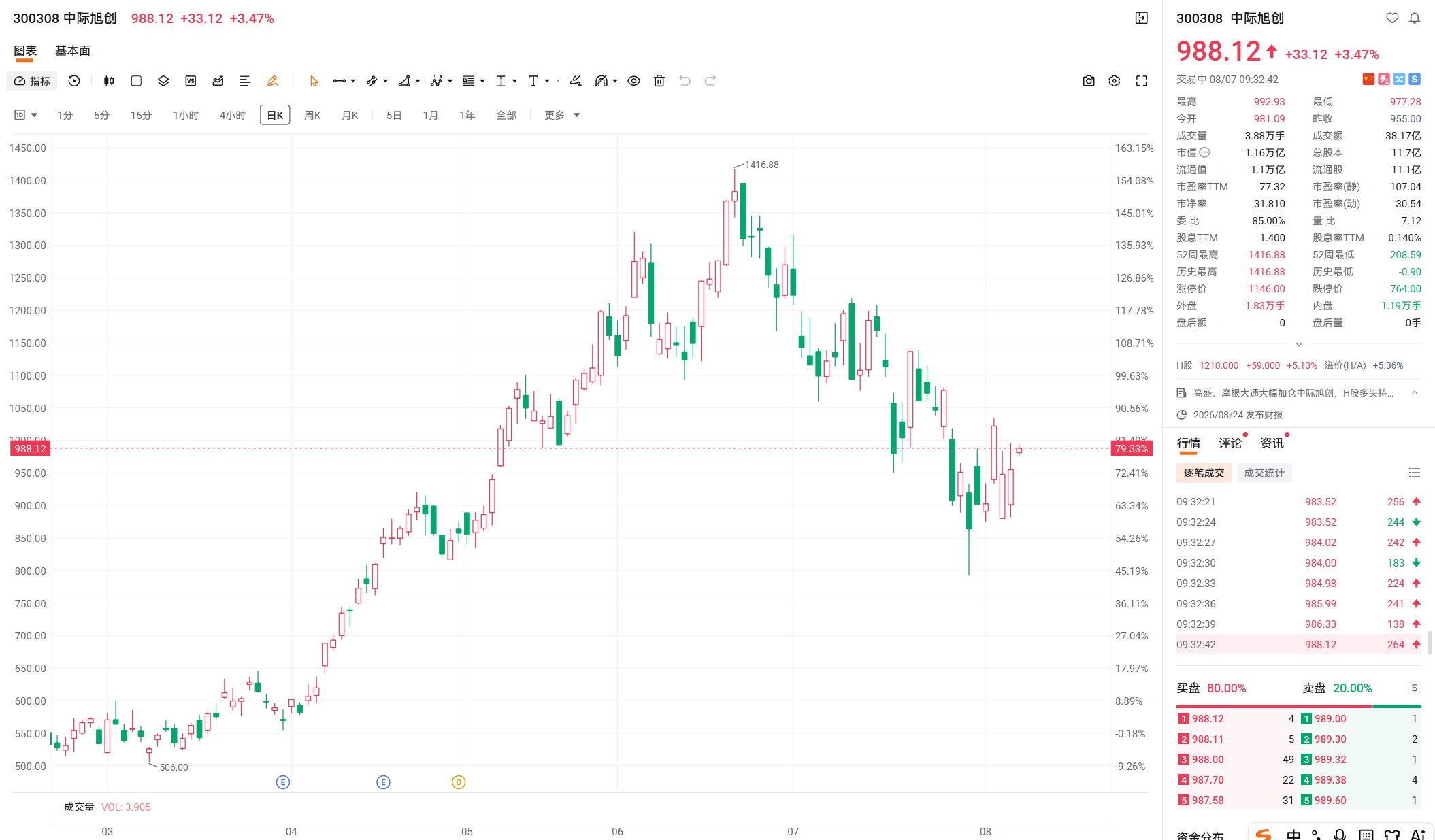Click the bell alert icon
The image size is (1435, 840).
[x=1415, y=18]
